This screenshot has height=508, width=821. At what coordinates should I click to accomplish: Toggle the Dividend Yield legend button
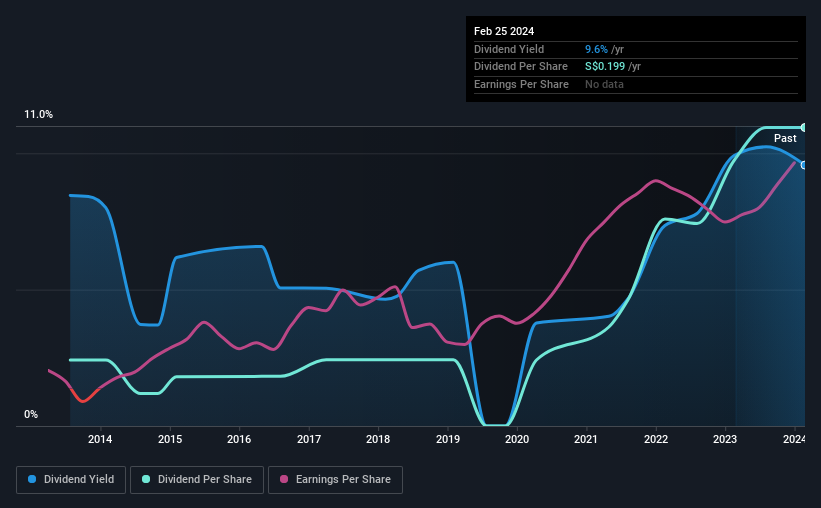pos(71,480)
